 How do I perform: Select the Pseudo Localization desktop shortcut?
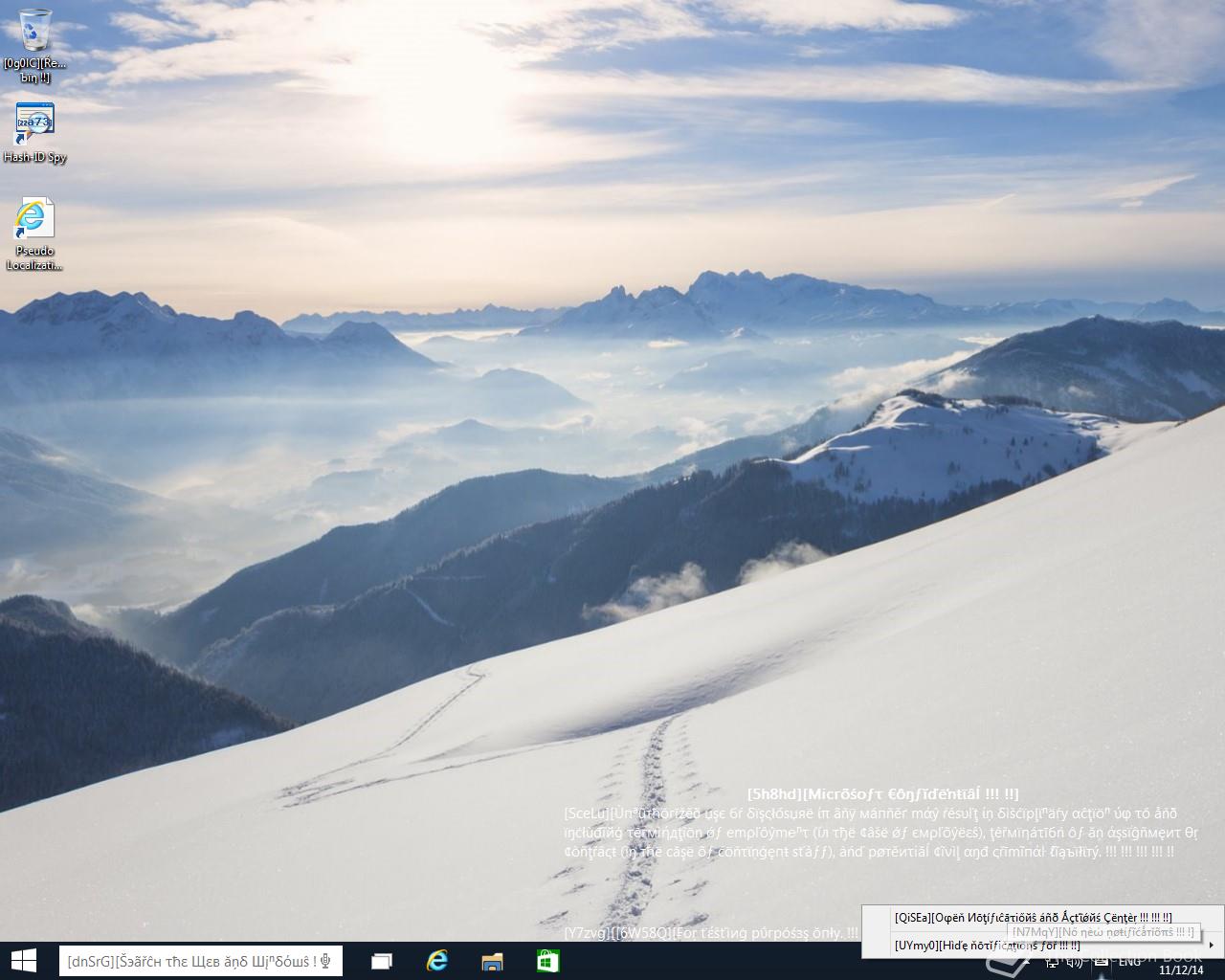(35, 234)
